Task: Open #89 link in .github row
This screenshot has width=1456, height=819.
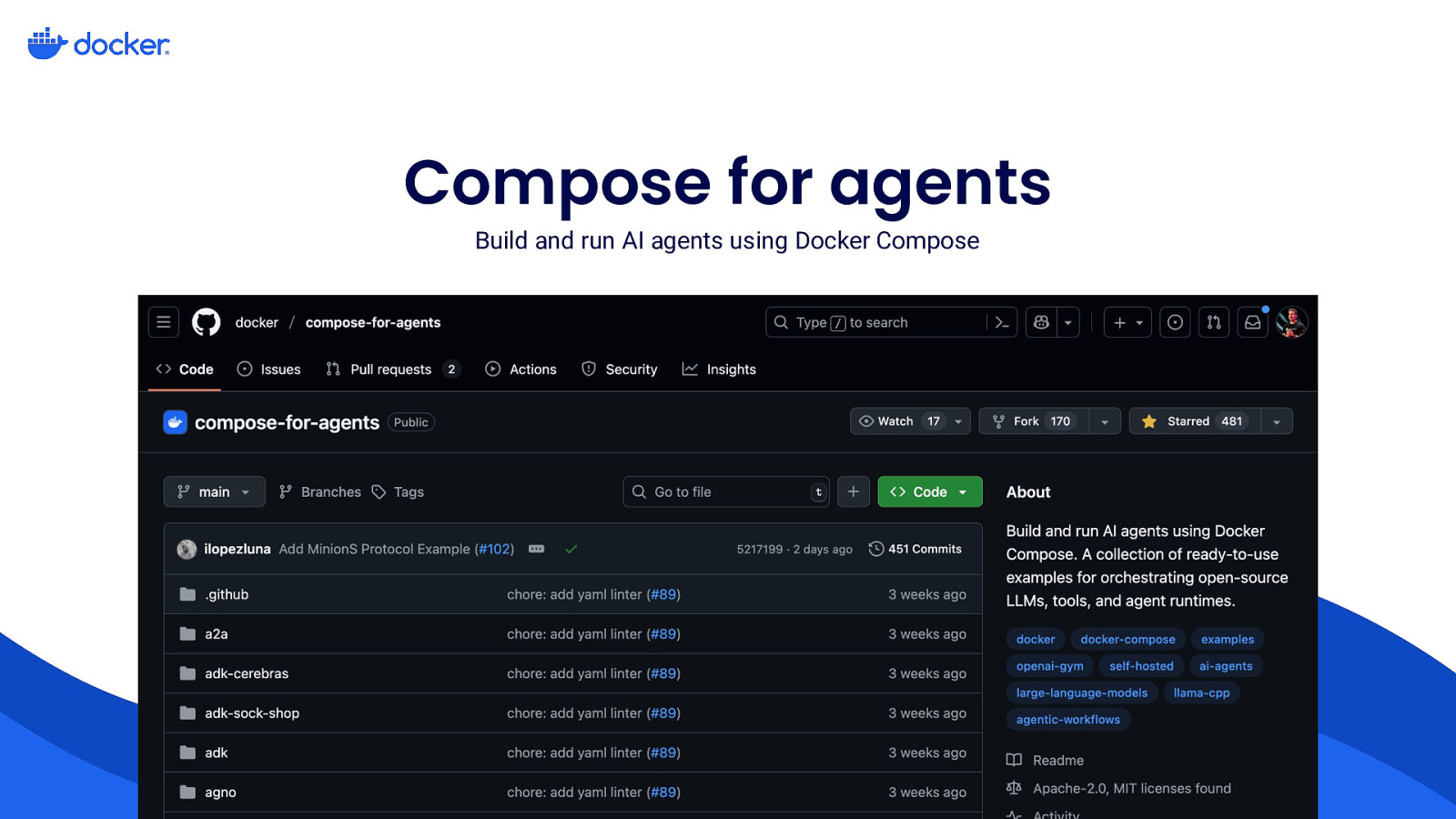Action: point(663,594)
